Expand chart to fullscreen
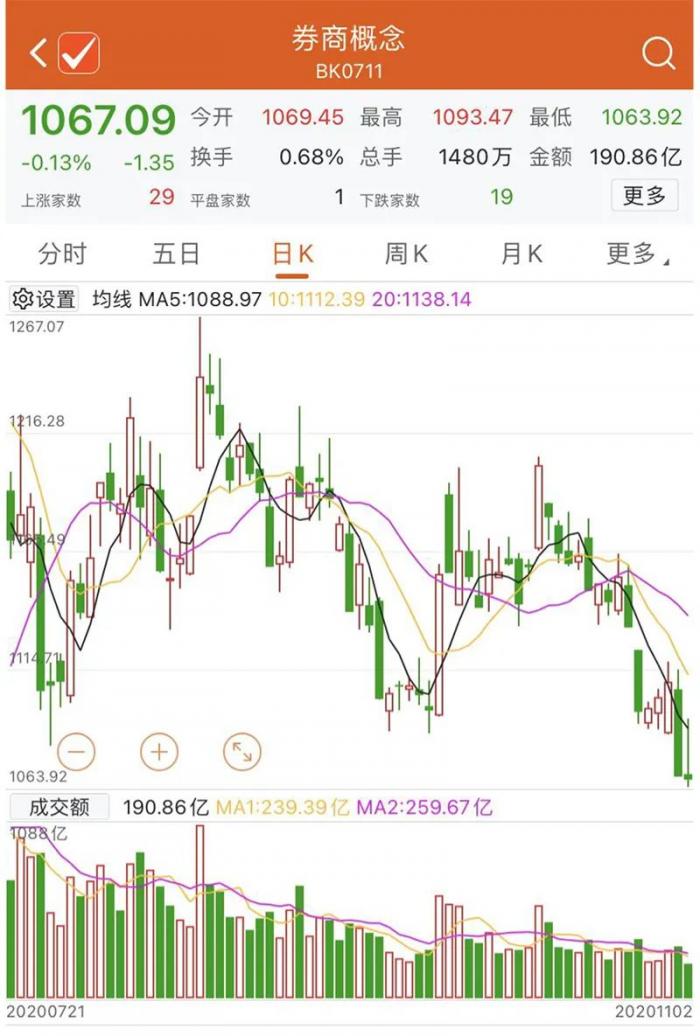This screenshot has height=1036, width=700. tap(241, 751)
